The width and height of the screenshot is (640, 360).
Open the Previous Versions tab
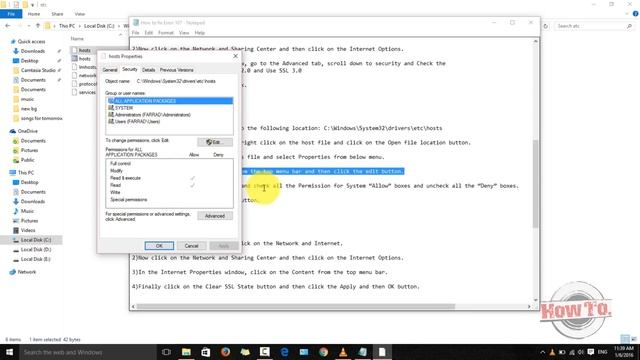click(177, 70)
